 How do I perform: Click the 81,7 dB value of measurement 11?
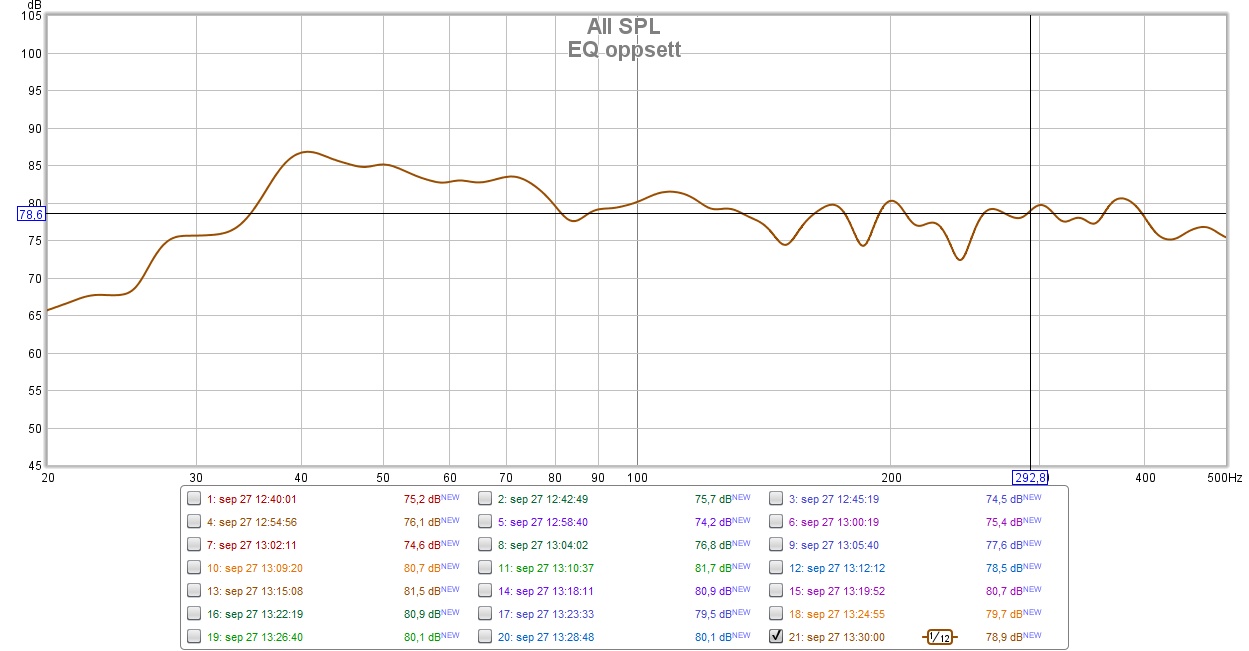coord(712,568)
